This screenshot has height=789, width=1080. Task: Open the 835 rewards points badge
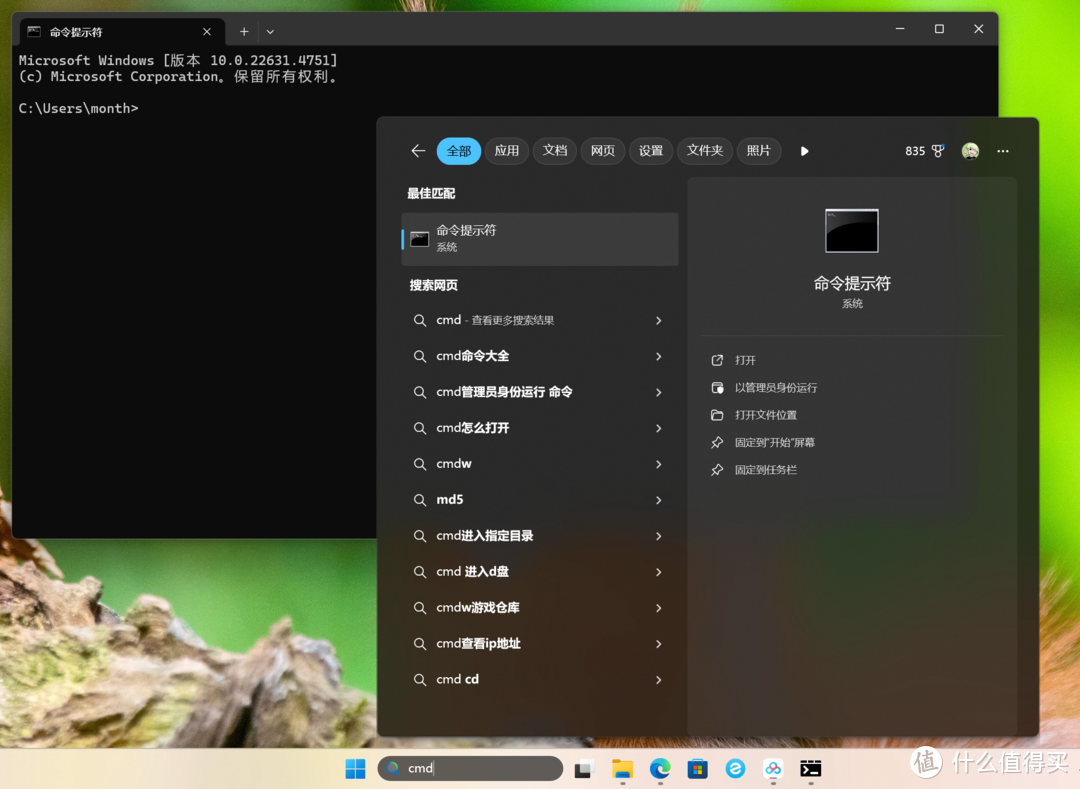(x=924, y=151)
